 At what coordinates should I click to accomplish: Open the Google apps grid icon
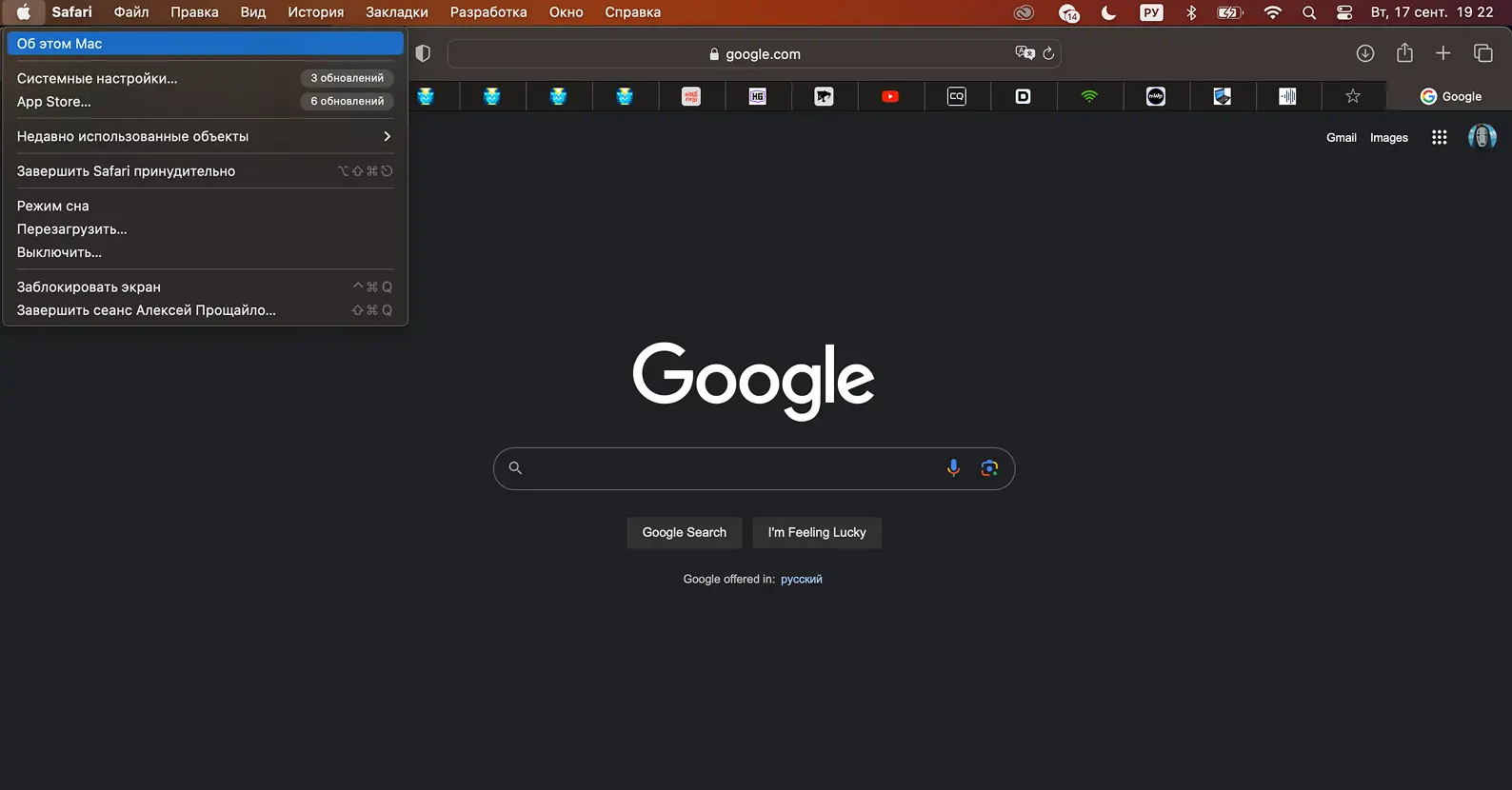[1439, 138]
